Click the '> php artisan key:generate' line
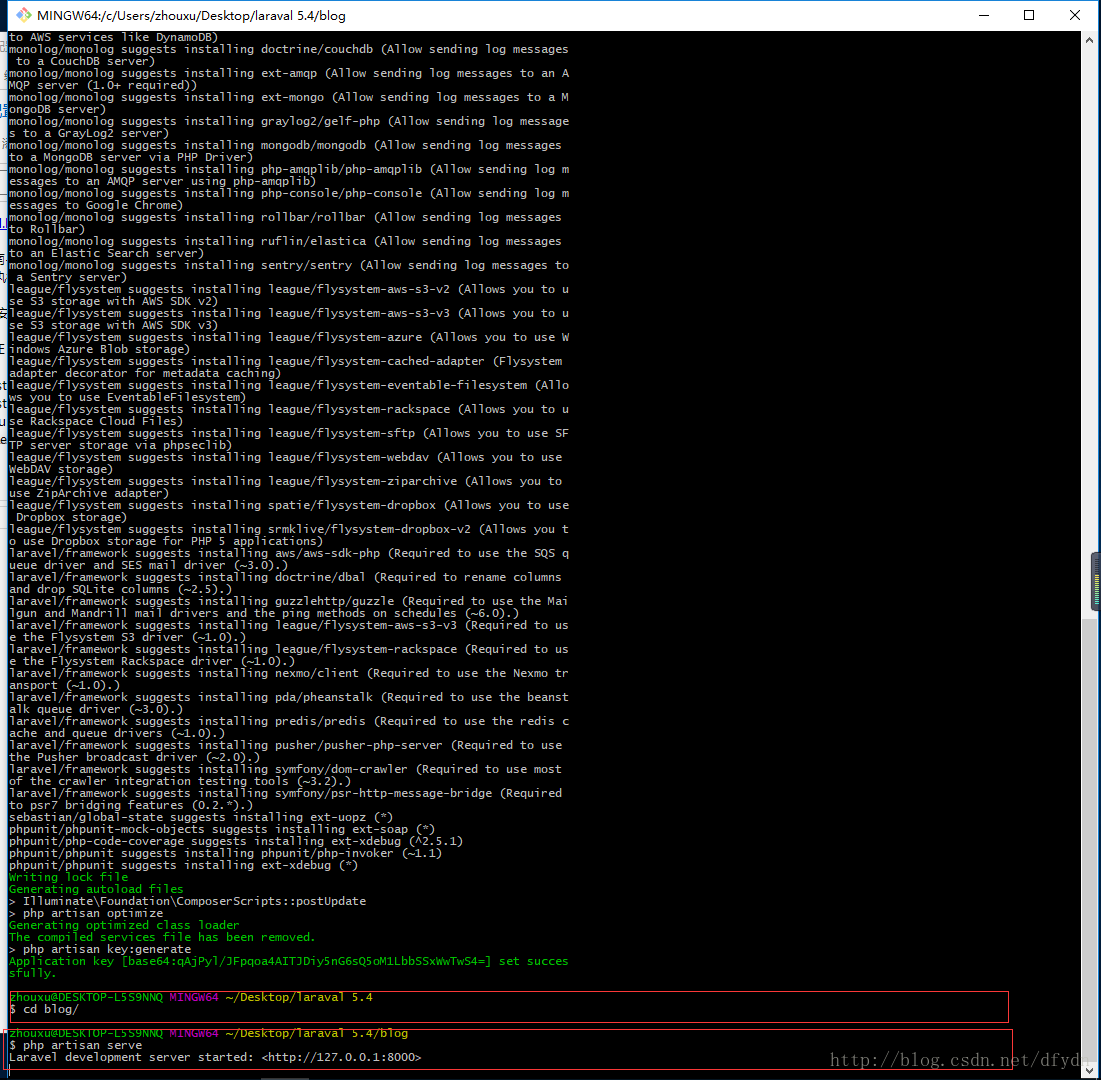 100,949
